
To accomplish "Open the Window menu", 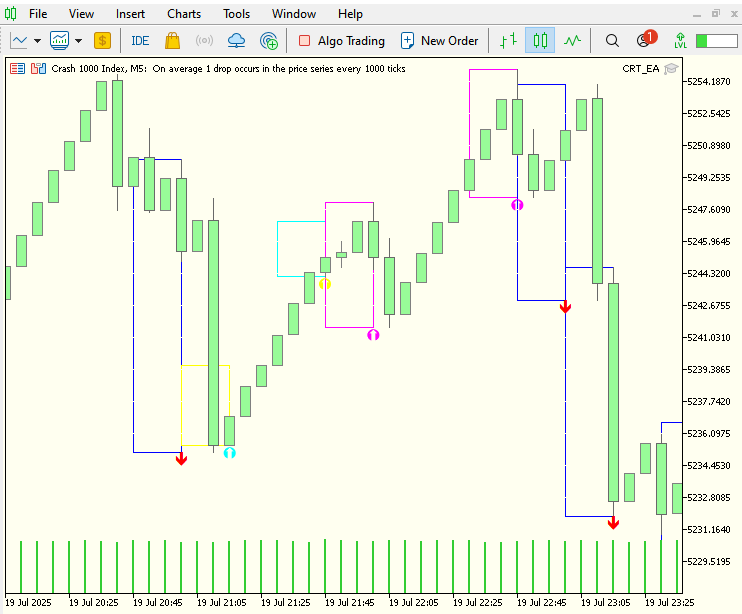I will tap(294, 14).
